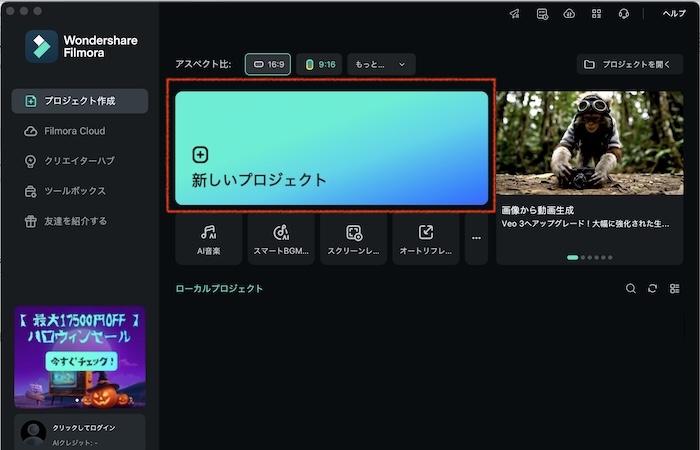Switch local projects view layout
Screen dimensions: 700x450
(675, 288)
